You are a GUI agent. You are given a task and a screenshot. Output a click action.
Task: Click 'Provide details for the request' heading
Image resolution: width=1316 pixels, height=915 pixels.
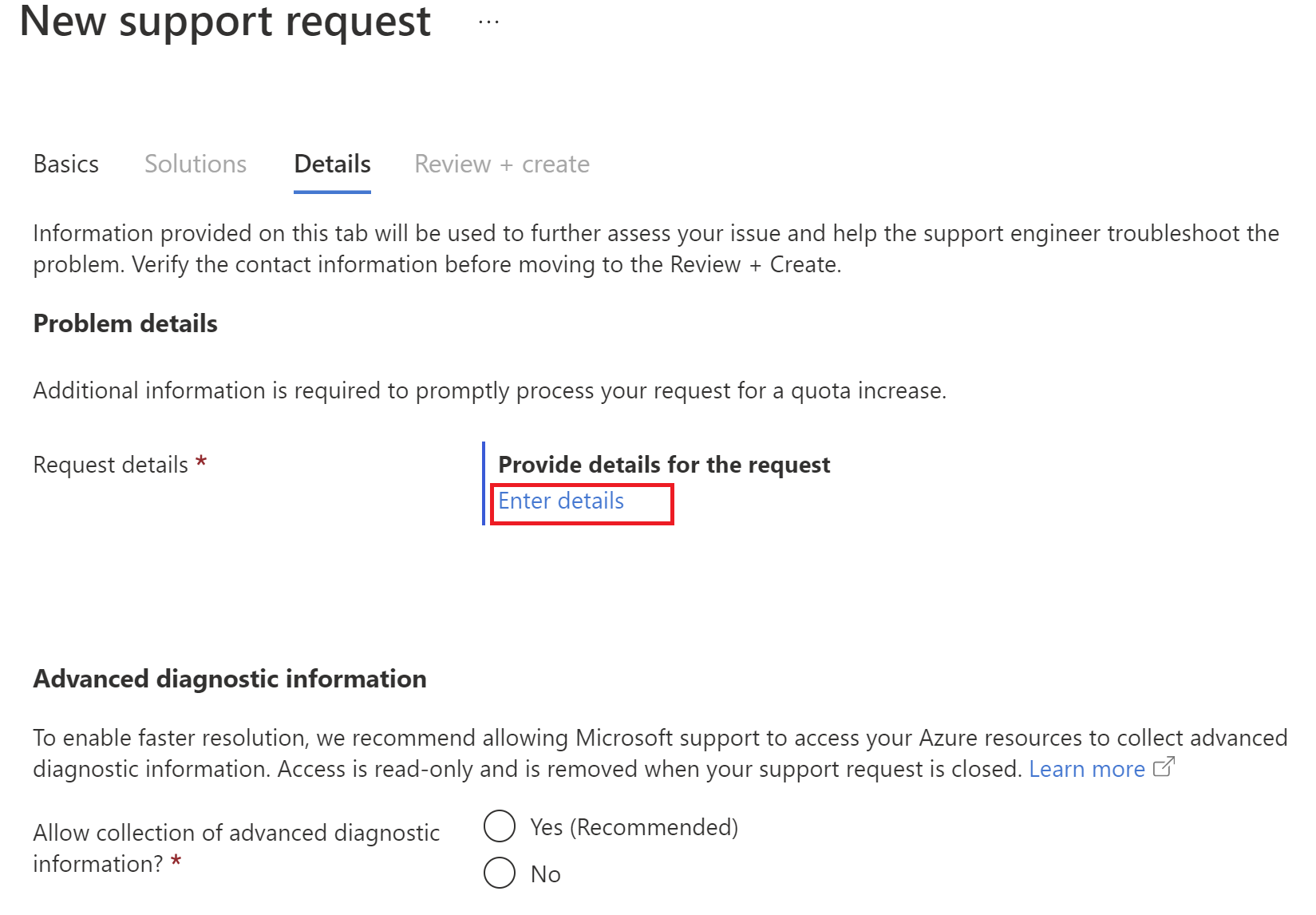point(664,465)
